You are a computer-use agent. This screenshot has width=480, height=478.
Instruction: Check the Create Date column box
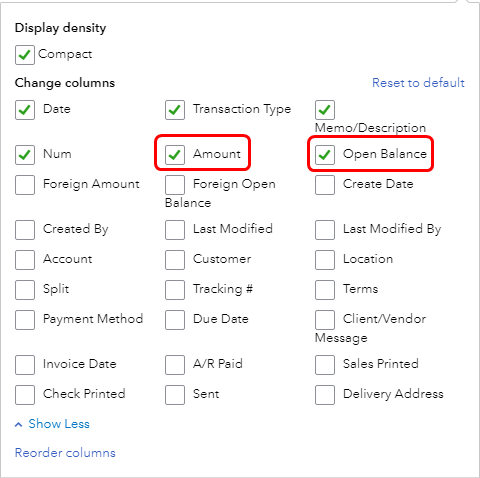click(325, 185)
